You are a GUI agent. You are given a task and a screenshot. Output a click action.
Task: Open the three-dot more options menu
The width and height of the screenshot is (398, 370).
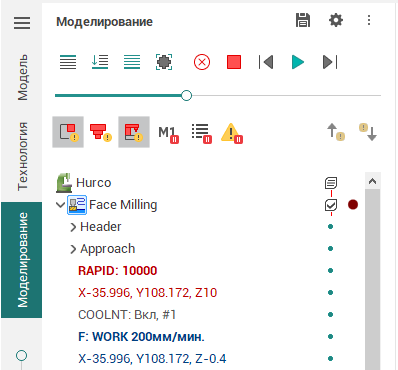coord(369,20)
